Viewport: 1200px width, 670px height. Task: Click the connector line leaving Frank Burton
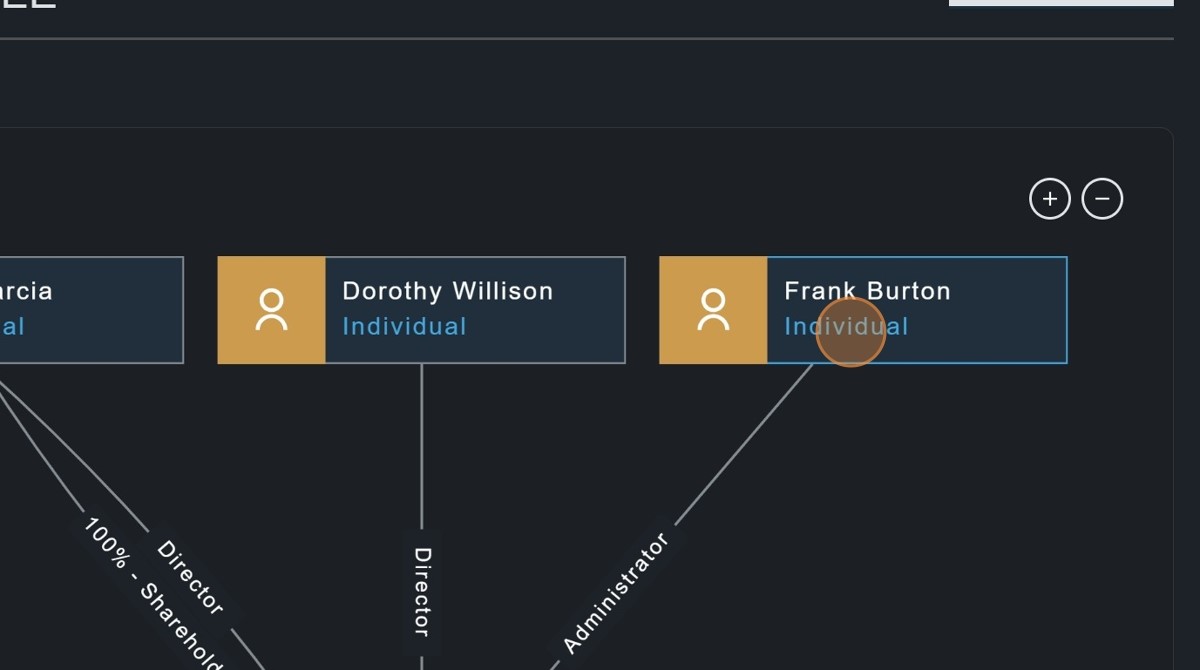point(745,443)
